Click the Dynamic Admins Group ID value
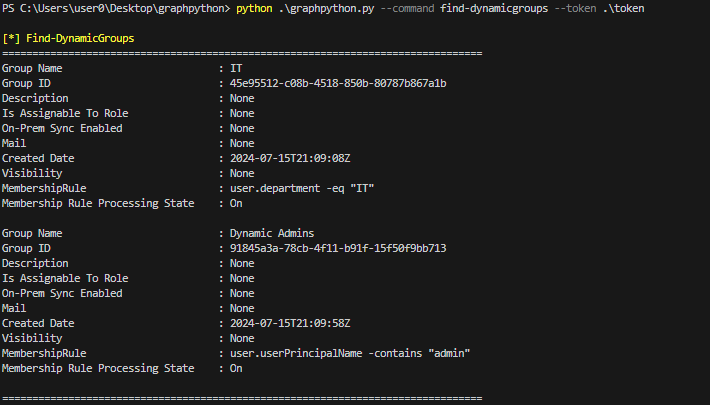 338,248
